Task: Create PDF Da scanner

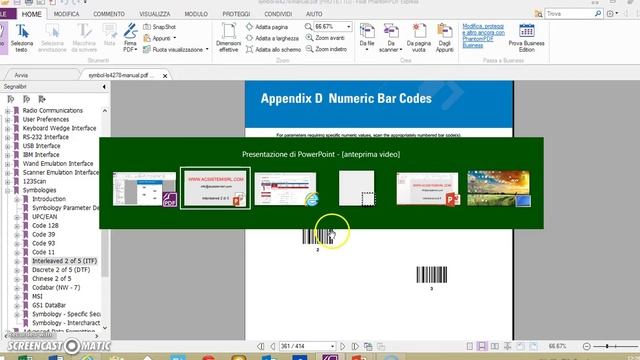Action: [x=391, y=38]
